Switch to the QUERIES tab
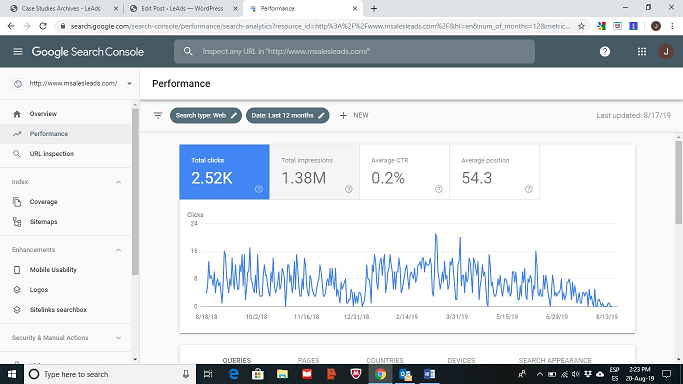 click(x=237, y=360)
